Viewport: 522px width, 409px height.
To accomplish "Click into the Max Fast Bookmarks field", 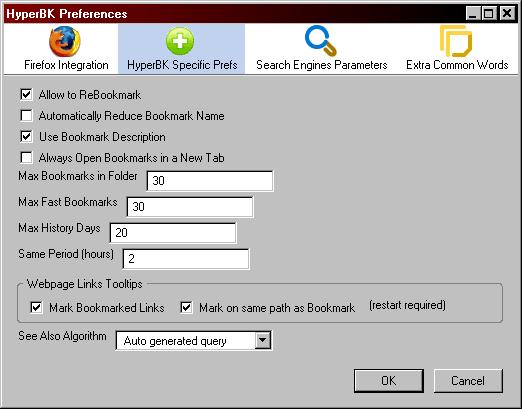I will pyautogui.click(x=190, y=207).
